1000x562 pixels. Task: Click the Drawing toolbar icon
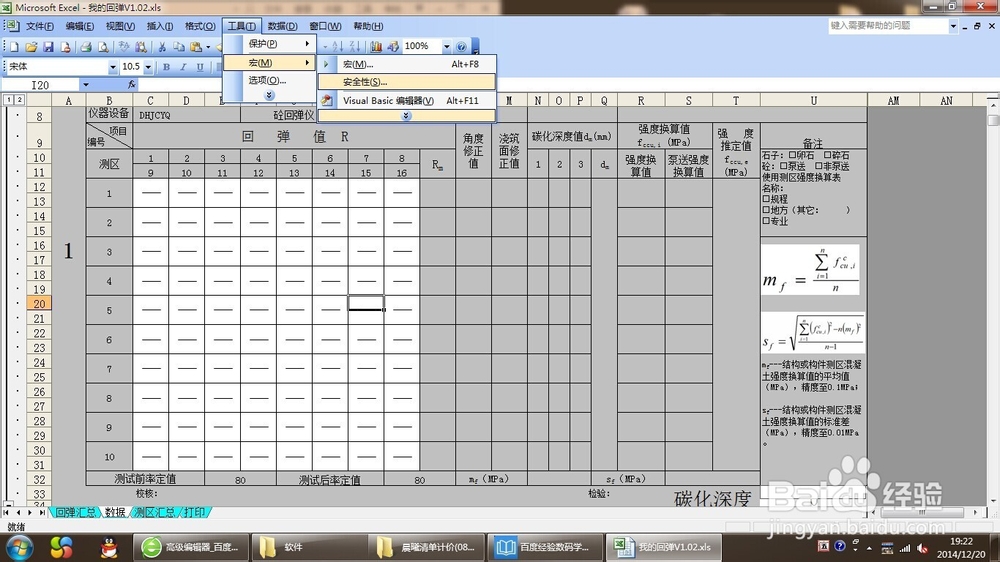point(393,47)
